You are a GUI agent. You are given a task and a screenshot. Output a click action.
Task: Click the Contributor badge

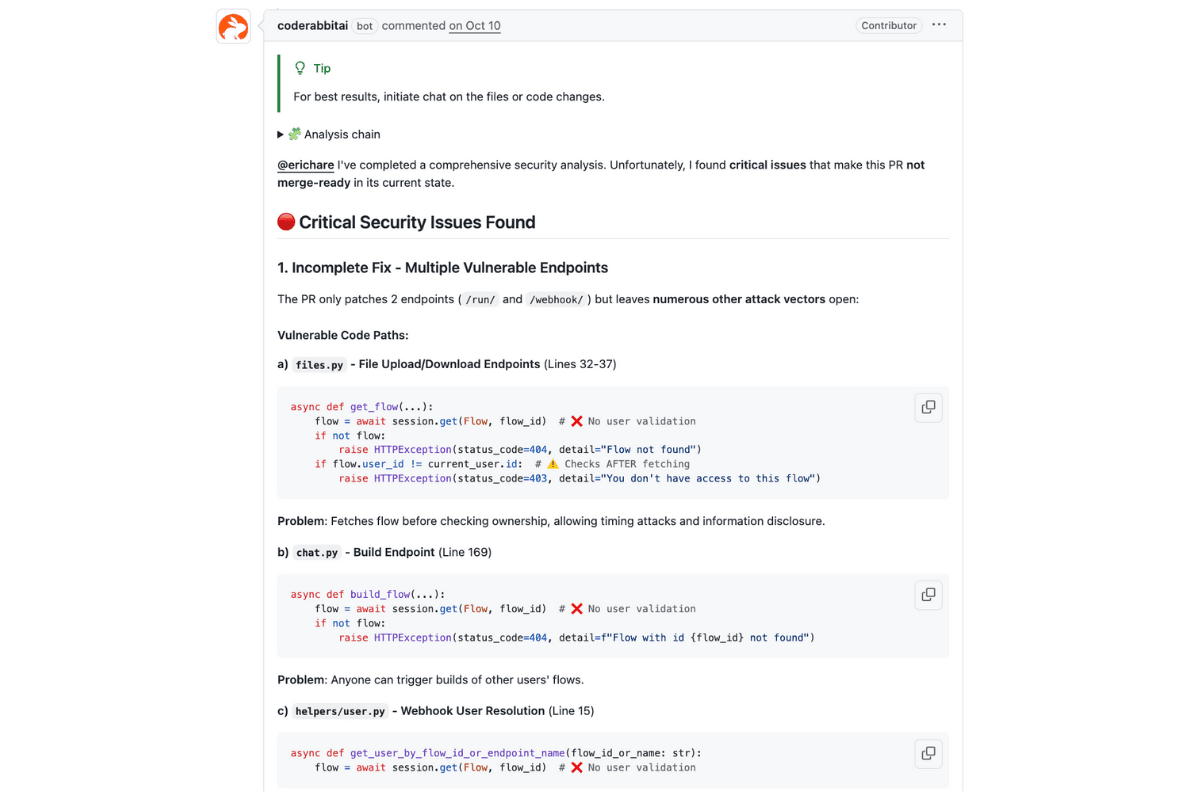888,25
